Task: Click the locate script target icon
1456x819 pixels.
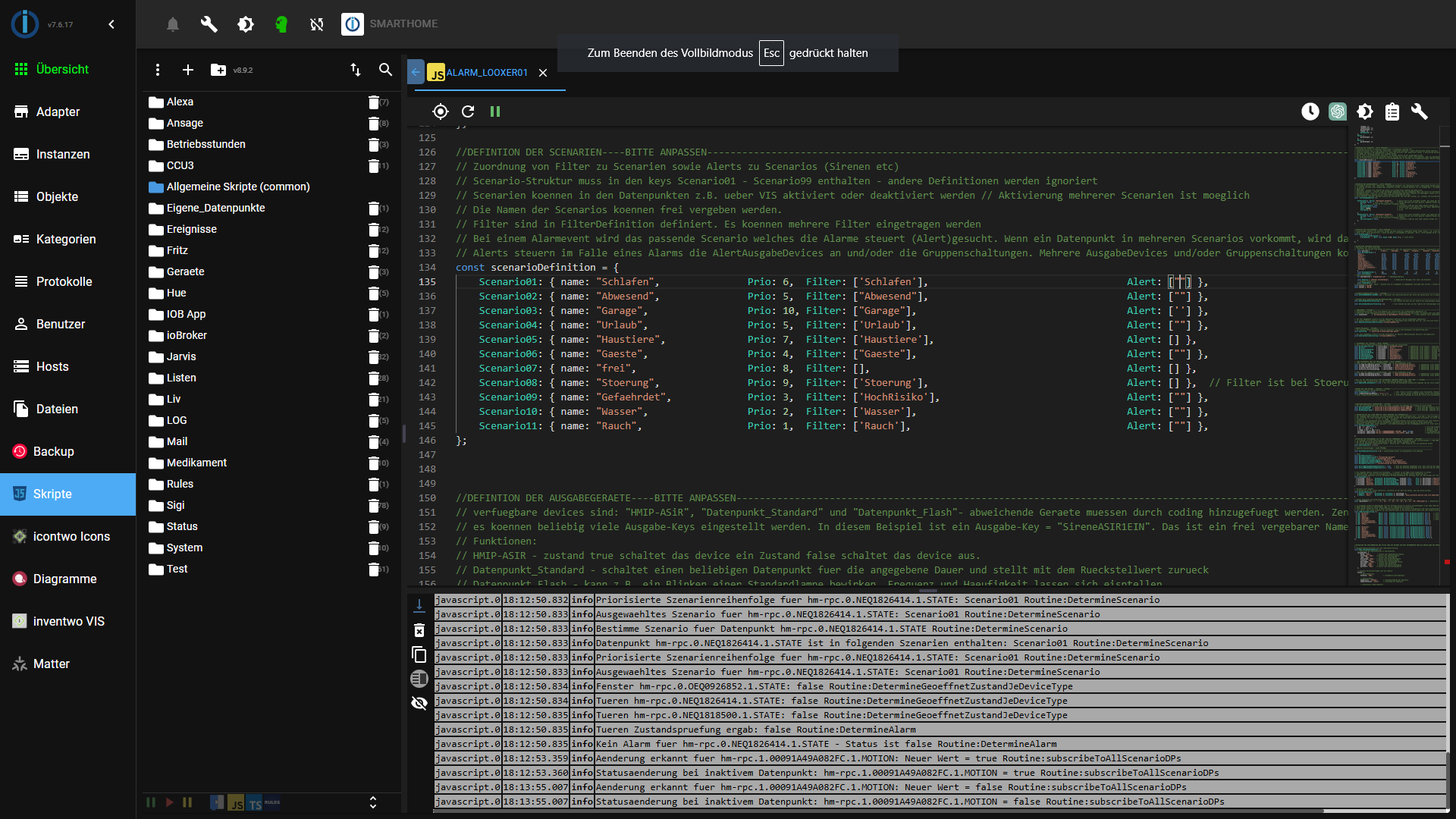Action: 441,111
